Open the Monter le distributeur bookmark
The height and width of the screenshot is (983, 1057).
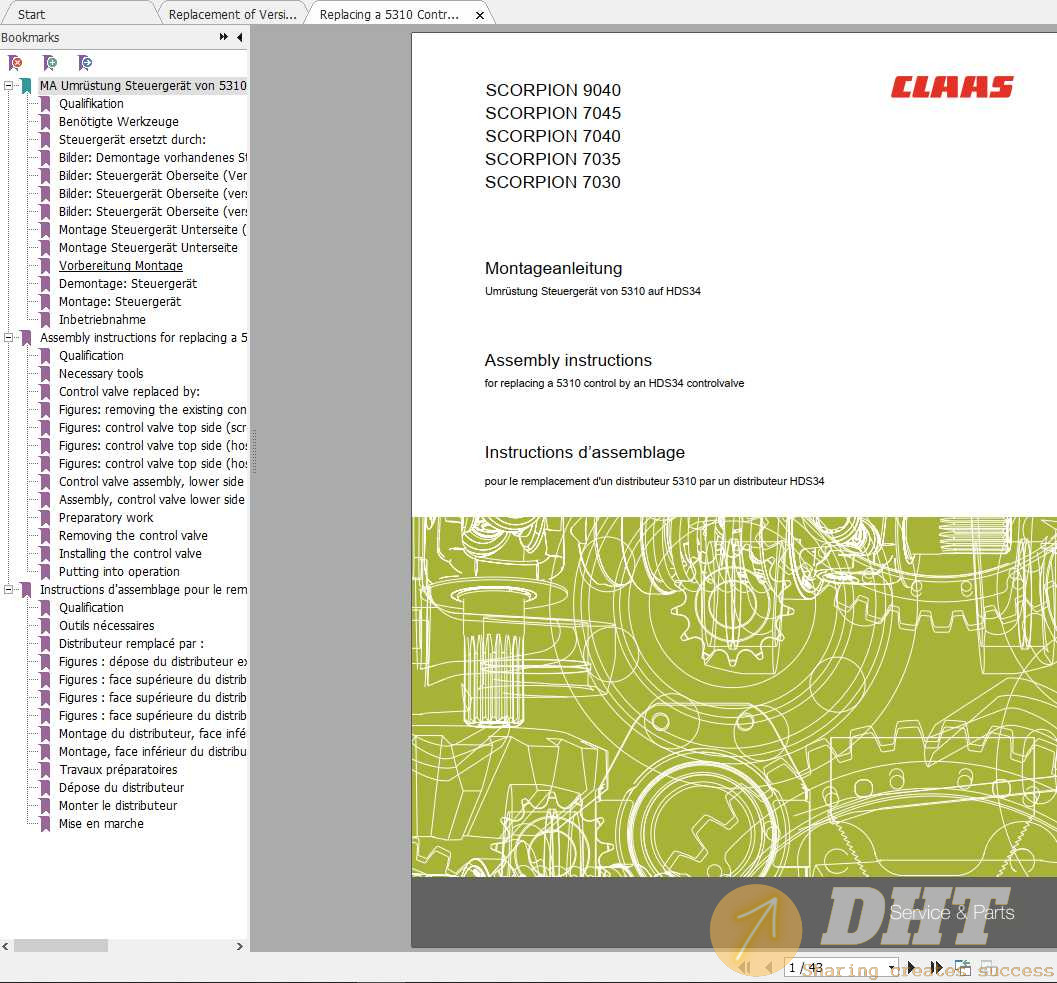[x=118, y=806]
